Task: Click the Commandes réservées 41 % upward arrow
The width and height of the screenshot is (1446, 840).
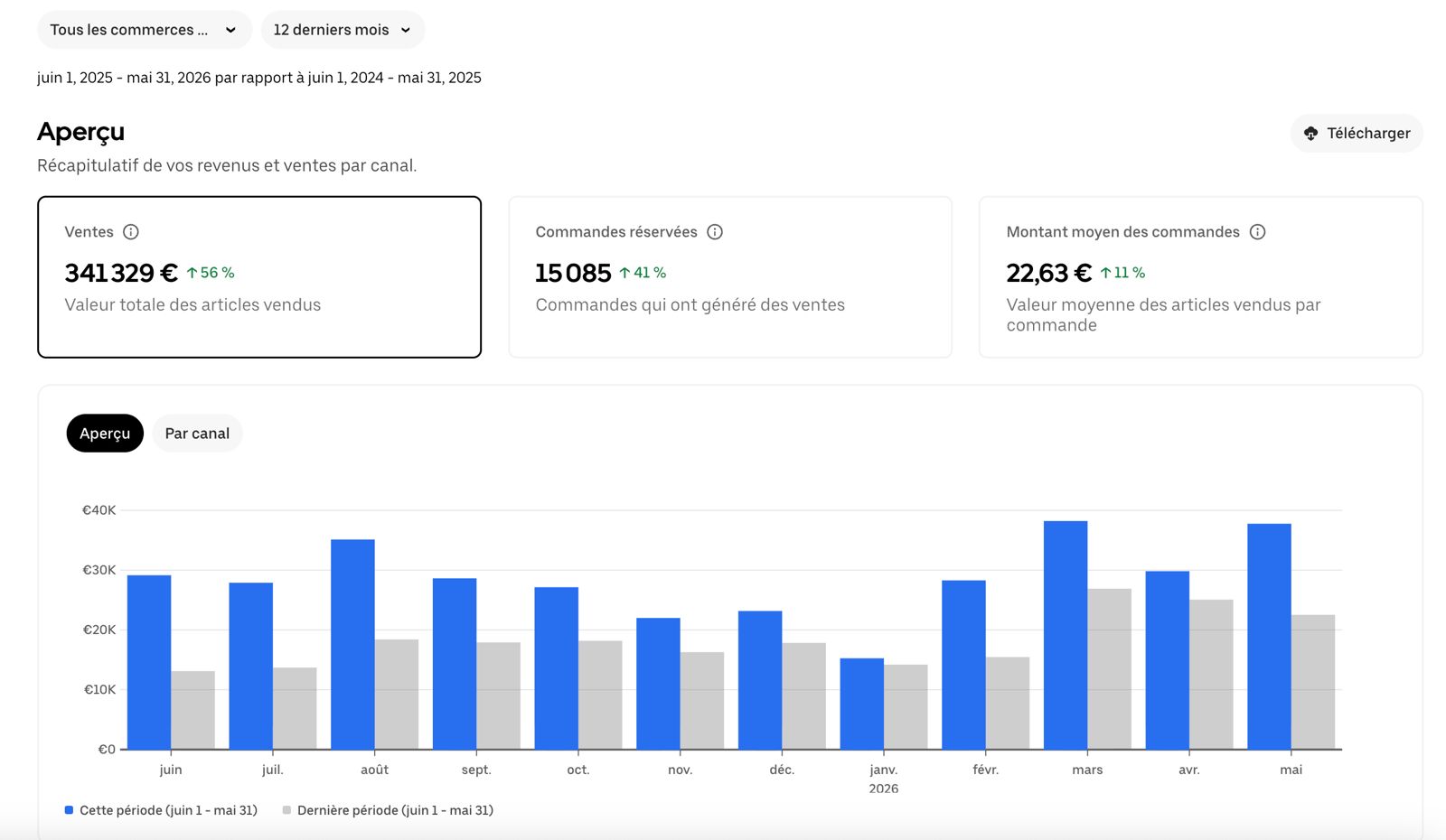Action: (x=624, y=273)
